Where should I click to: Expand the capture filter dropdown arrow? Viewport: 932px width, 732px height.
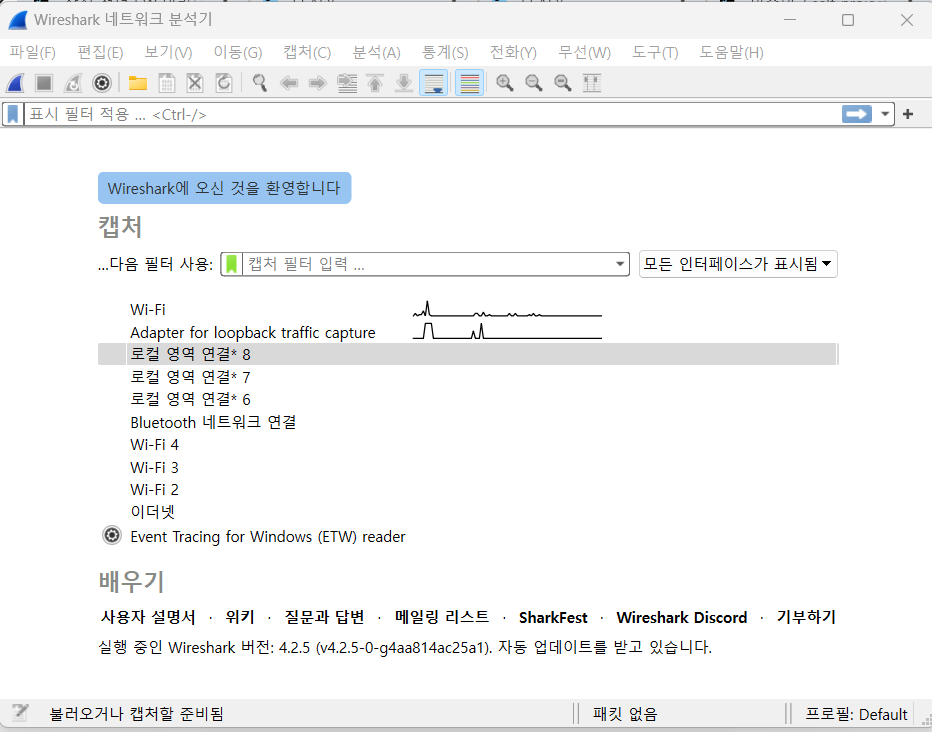(x=620, y=264)
